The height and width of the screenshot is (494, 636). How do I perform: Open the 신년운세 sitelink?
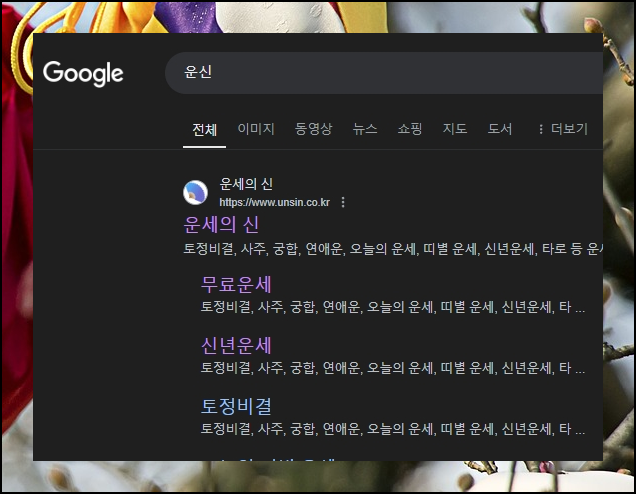pos(236,346)
